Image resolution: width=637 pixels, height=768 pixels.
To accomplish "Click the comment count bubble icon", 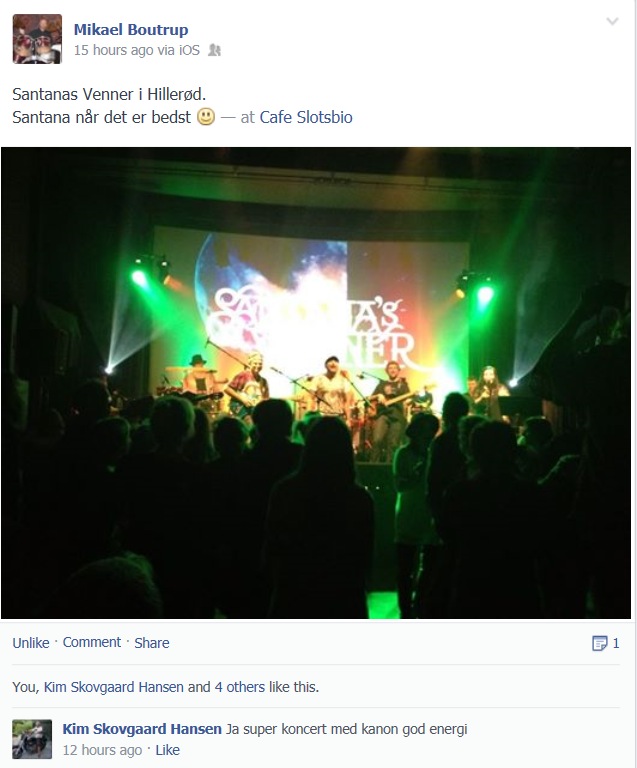I will (x=599, y=643).
